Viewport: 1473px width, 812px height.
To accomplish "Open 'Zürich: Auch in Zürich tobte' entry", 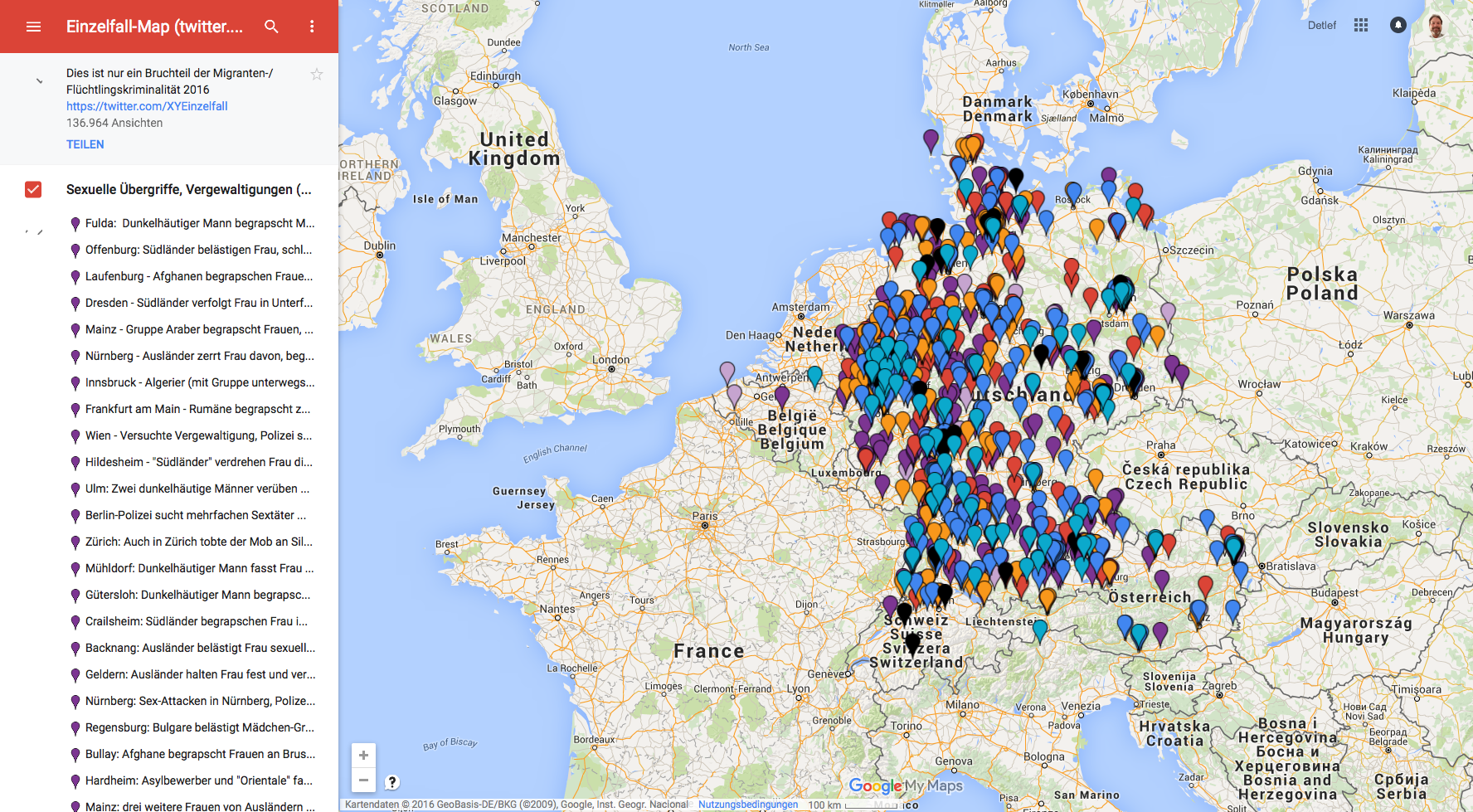I will pos(199,542).
